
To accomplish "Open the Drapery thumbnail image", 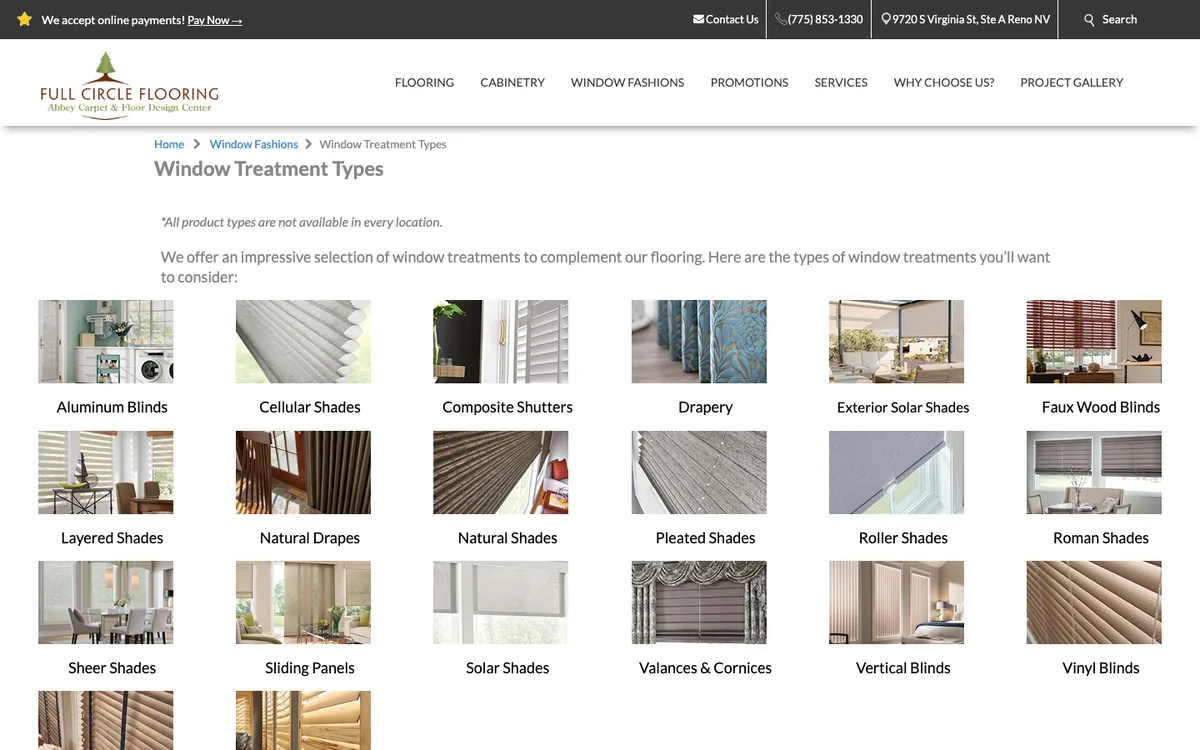I will (x=699, y=341).
